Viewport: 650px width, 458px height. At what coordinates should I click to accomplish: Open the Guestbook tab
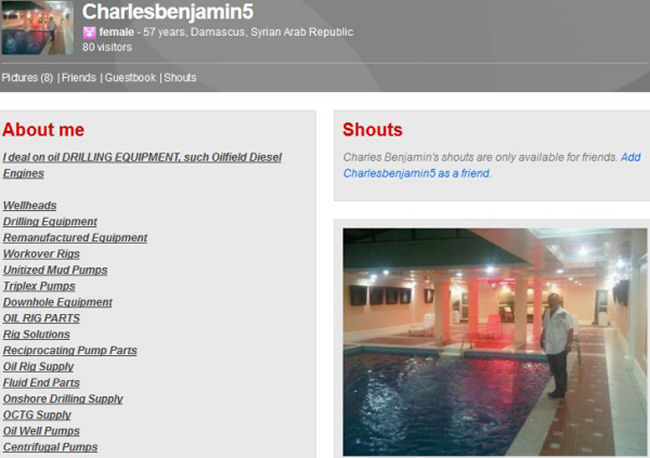pyautogui.click(x=130, y=78)
